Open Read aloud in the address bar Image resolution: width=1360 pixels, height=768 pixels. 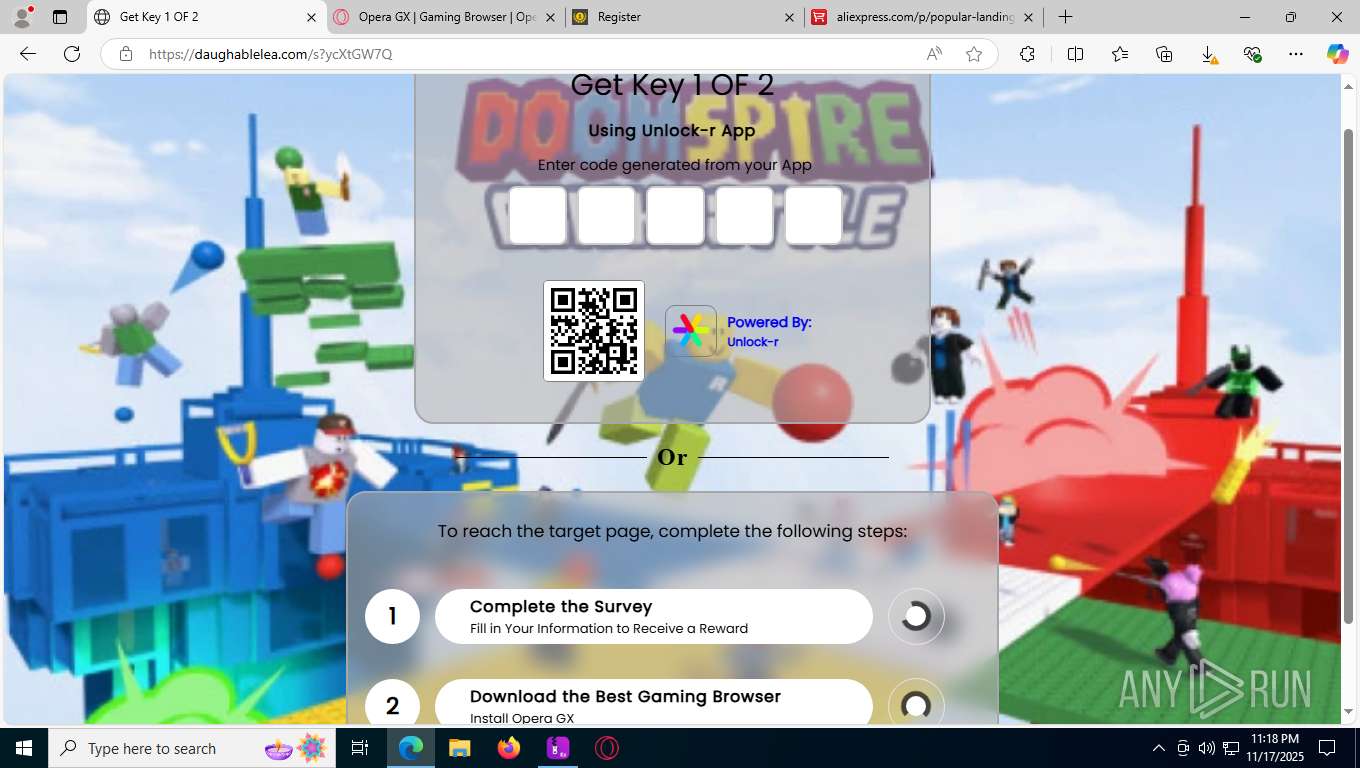[934, 54]
